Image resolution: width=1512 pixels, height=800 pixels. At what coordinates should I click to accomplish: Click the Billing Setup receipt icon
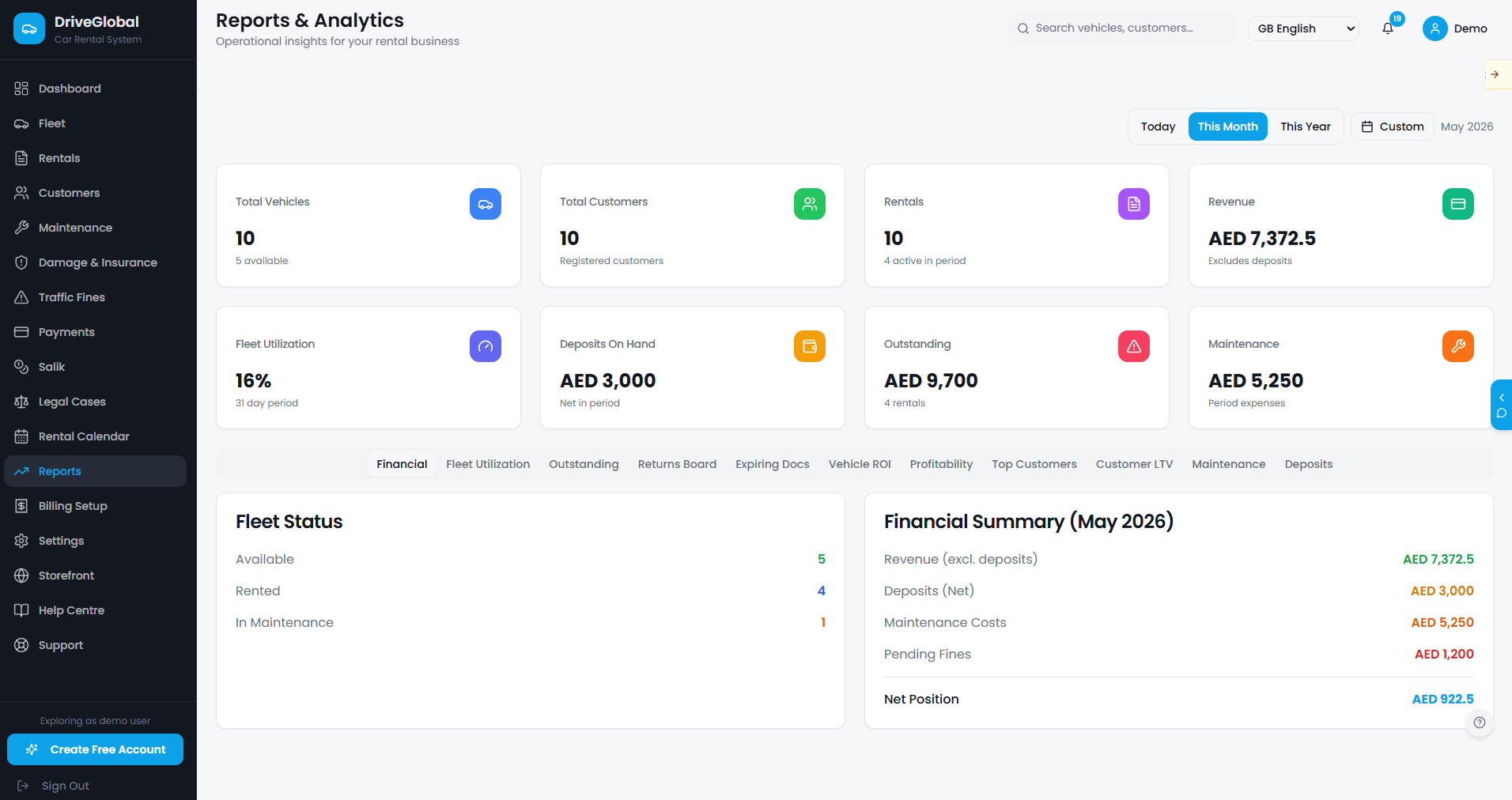pos(21,506)
